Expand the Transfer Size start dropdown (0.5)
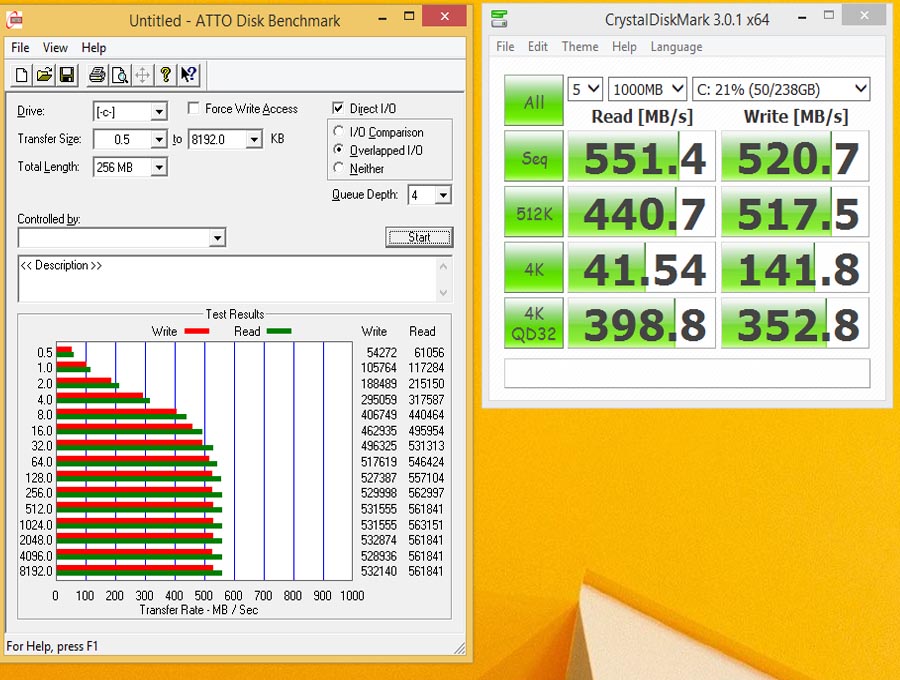The image size is (900, 680). pyautogui.click(x=159, y=139)
